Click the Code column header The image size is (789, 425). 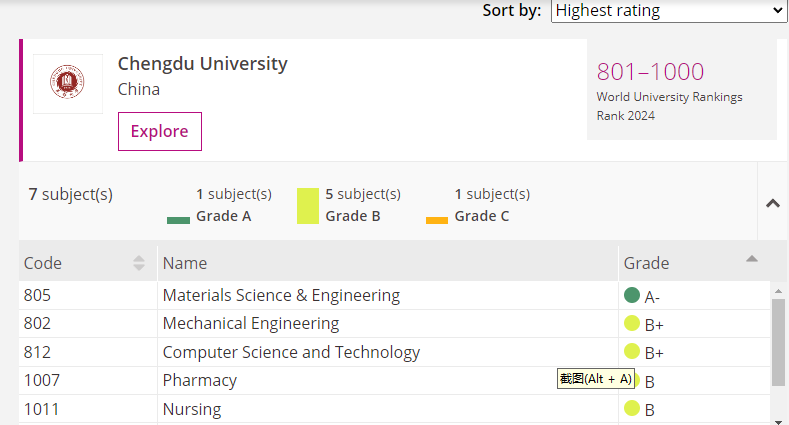pyautogui.click(x=43, y=263)
